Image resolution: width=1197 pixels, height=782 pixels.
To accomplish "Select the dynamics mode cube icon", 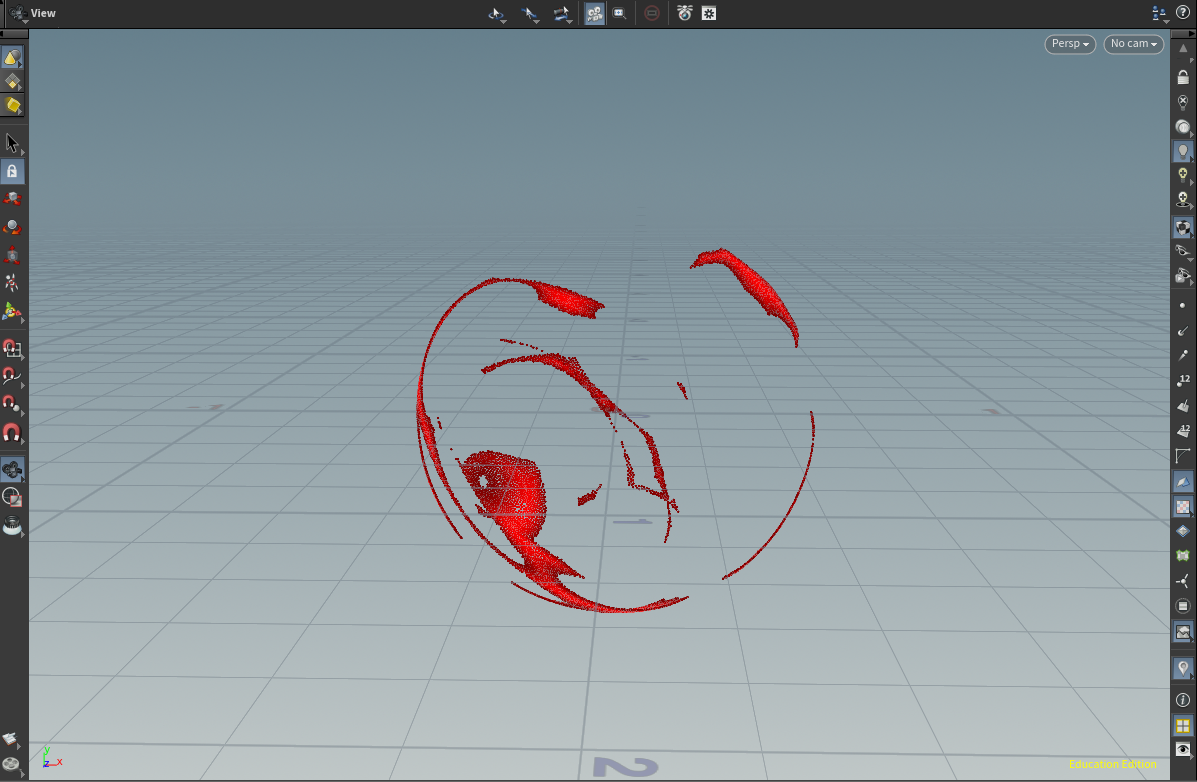I will point(12,105).
